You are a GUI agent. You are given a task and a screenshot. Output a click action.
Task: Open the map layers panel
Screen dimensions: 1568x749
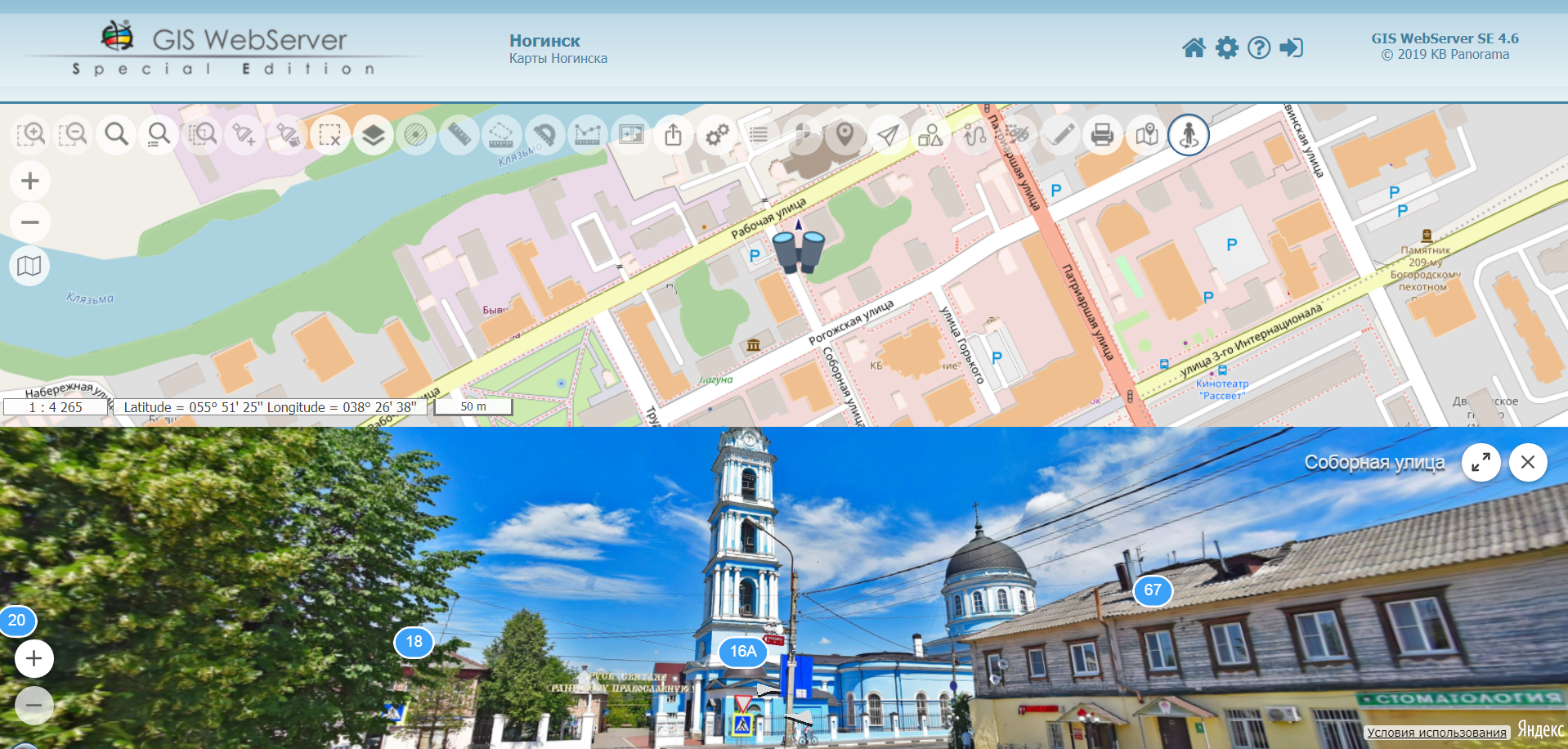point(373,134)
